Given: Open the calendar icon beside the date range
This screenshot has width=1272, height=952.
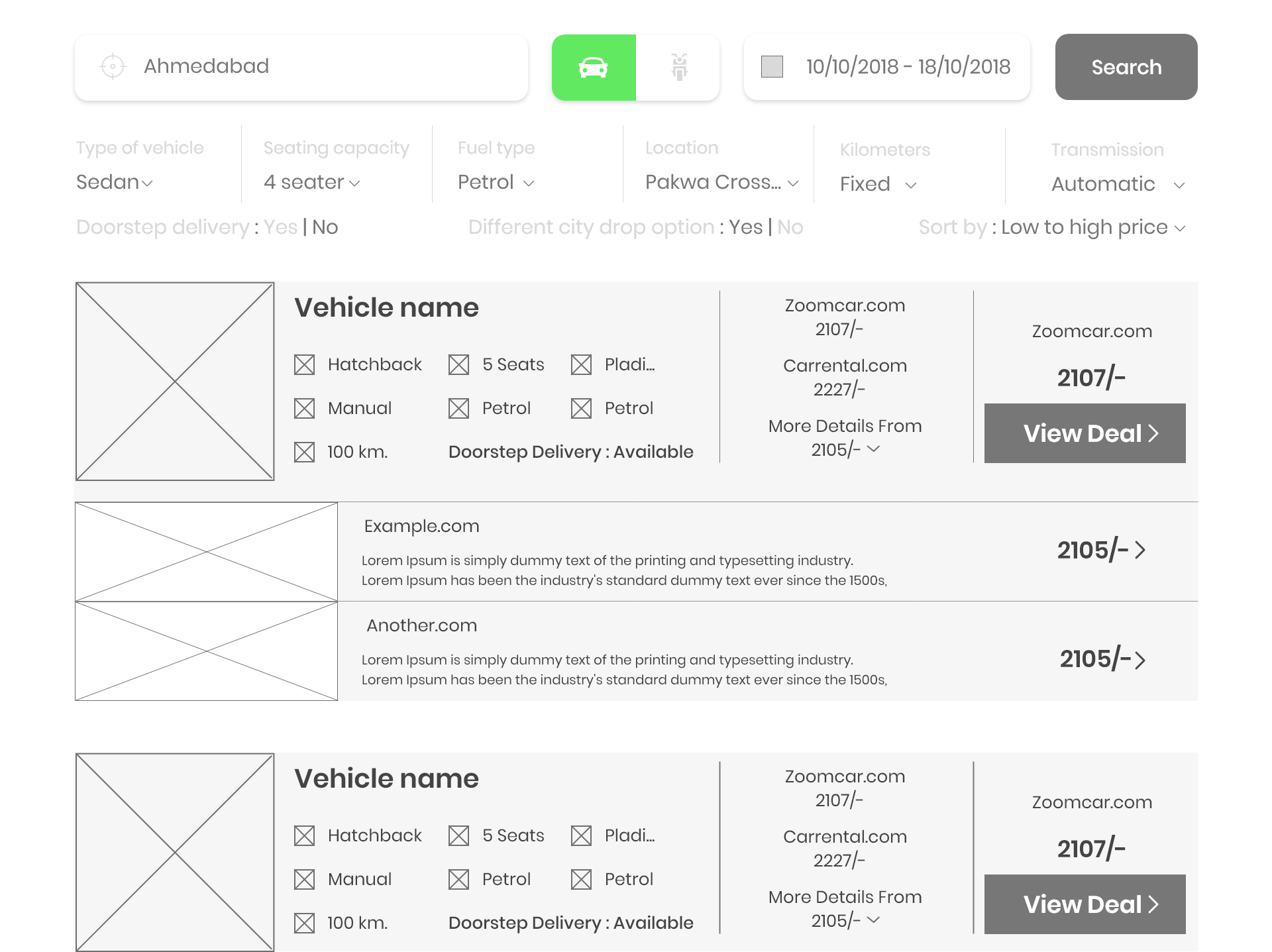Looking at the screenshot, I should coord(772,66).
